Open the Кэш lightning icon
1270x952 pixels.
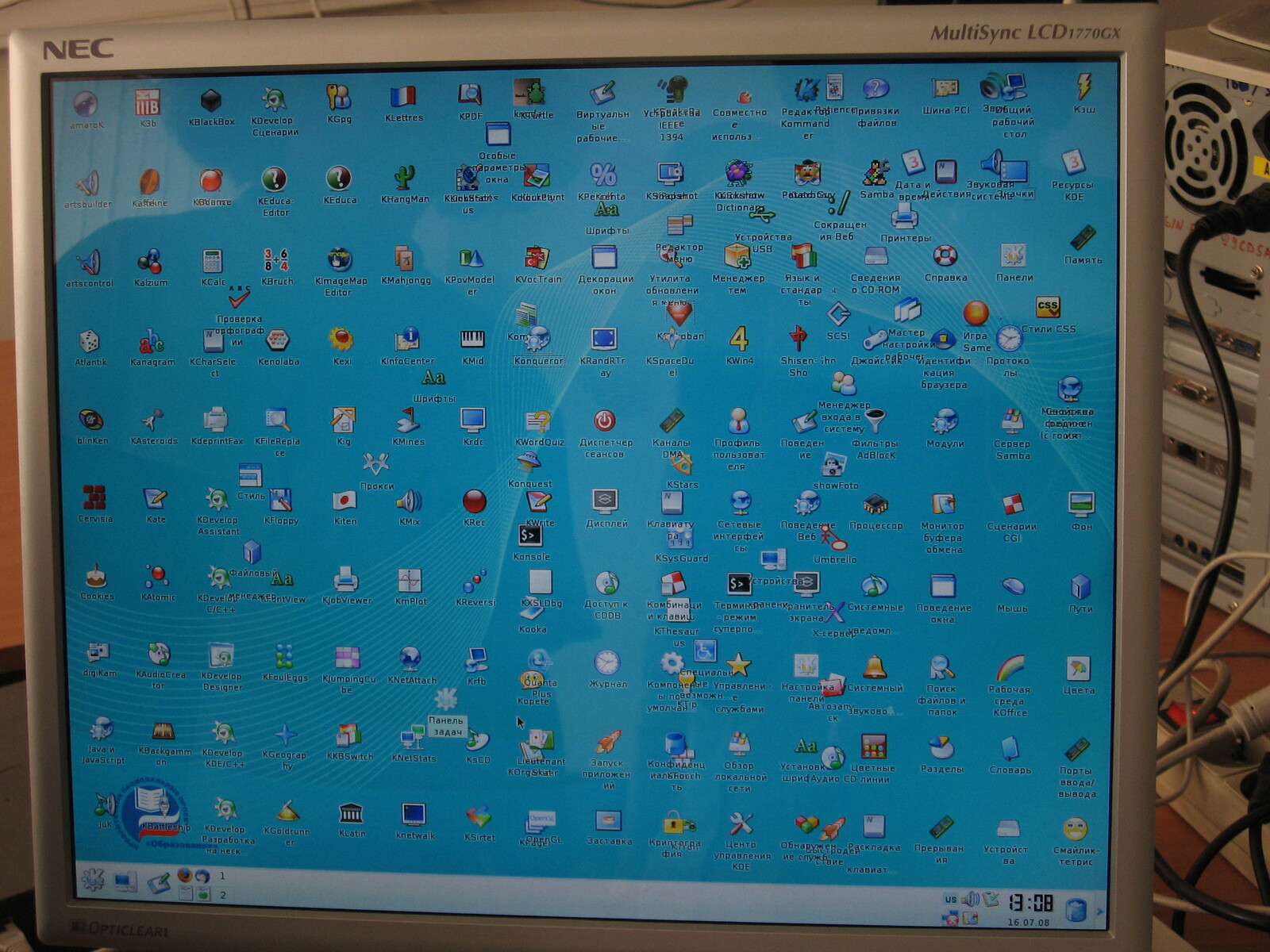(x=1083, y=86)
